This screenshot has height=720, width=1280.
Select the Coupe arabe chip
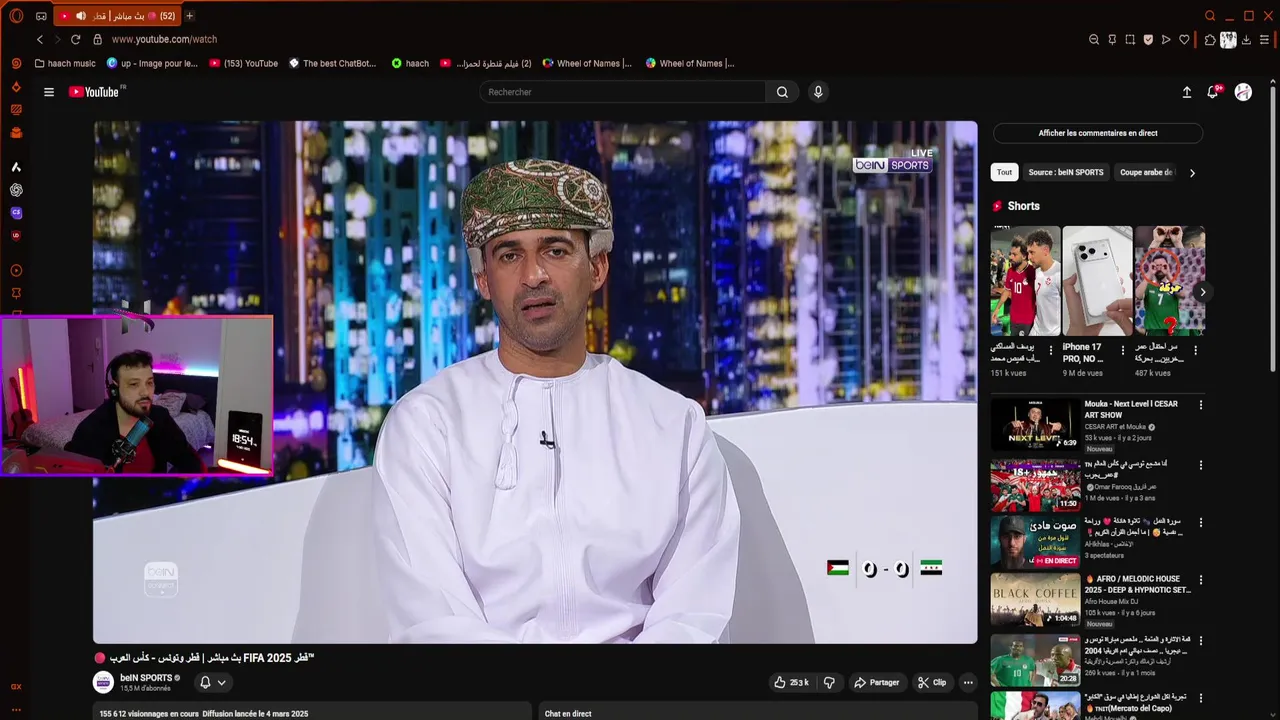coord(1146,172)
